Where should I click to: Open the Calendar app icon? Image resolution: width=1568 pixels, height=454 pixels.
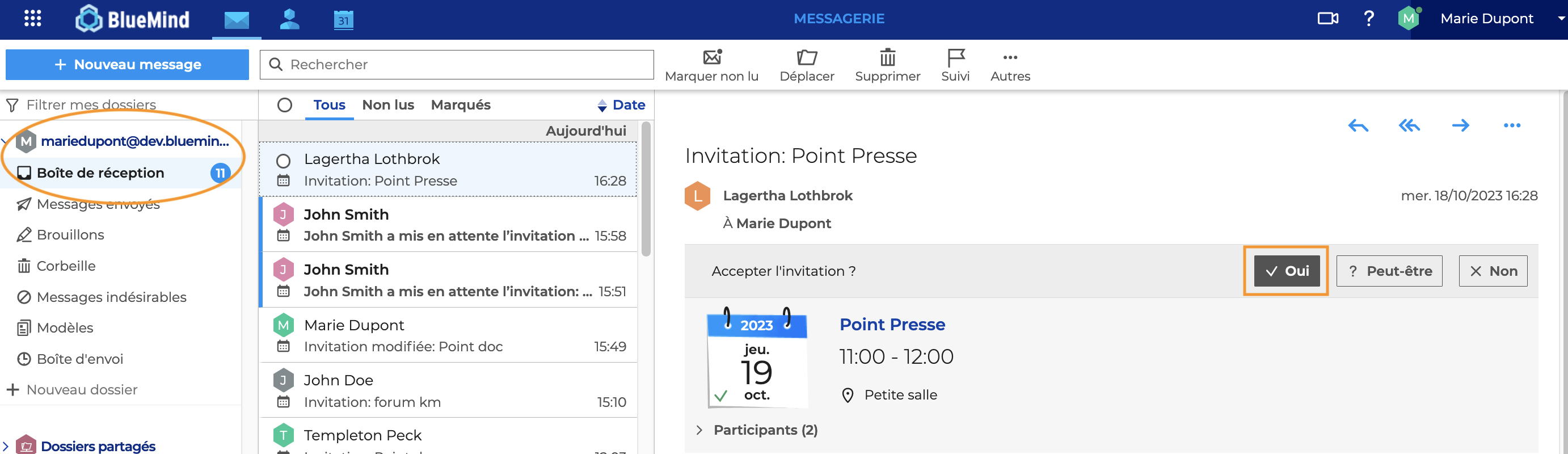(x=343, y=19)
